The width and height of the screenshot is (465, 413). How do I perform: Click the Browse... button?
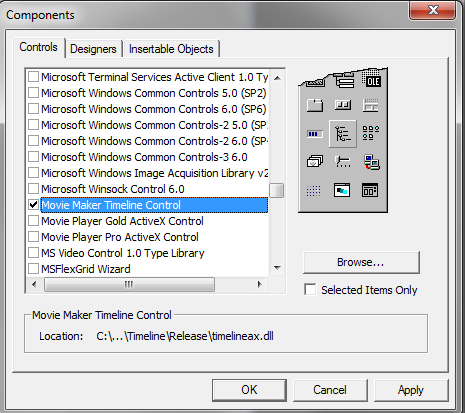[x=361, y=262]
